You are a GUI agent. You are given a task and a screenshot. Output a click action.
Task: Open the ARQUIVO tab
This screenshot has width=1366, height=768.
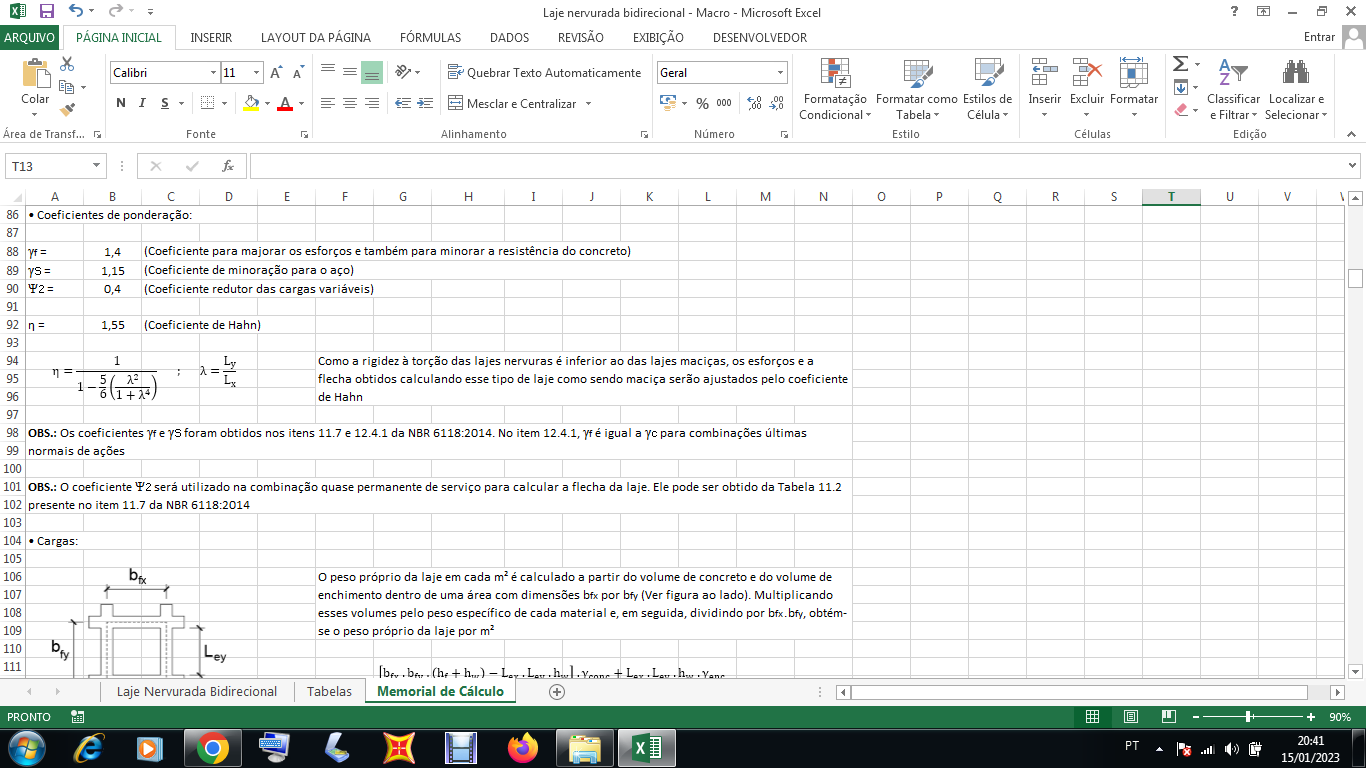click(x=29, y=37)
